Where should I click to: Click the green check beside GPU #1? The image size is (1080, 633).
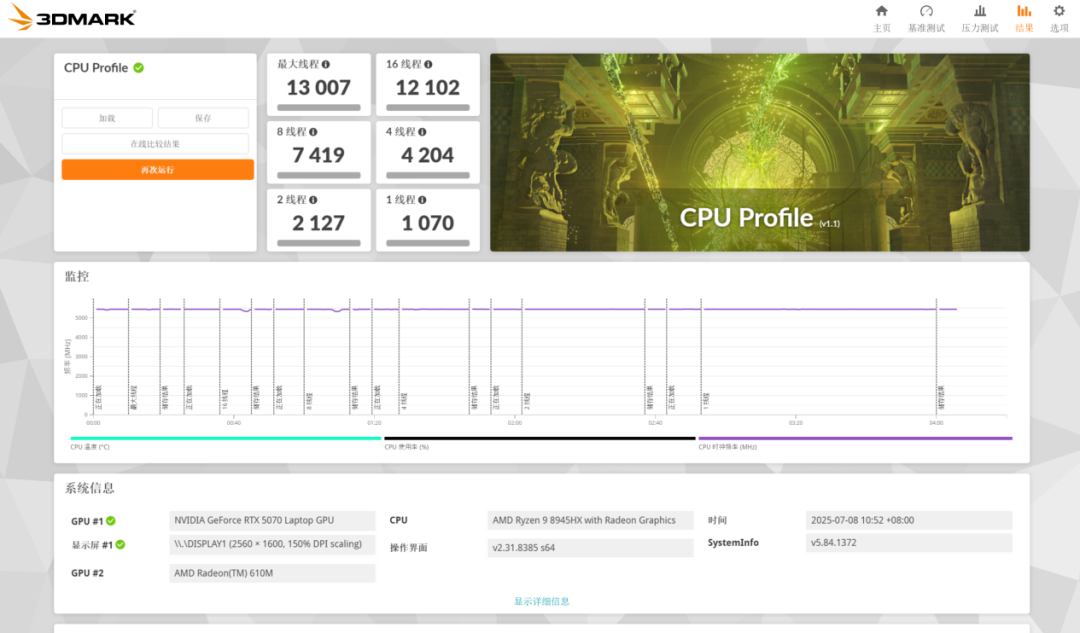111,521
